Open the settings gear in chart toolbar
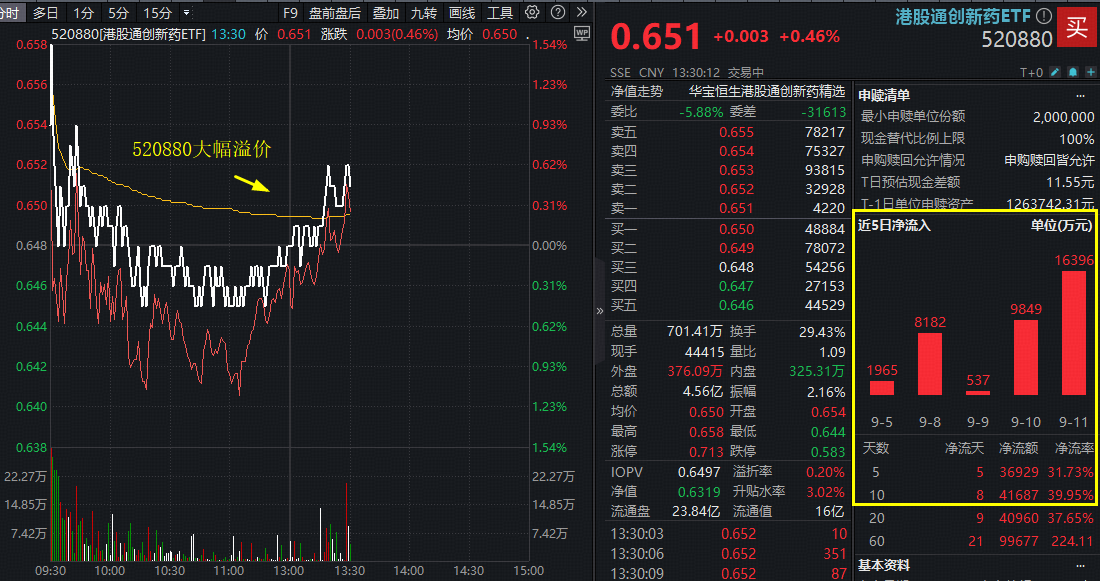This screenshot has width=1100, height=581. pos(532,13)
